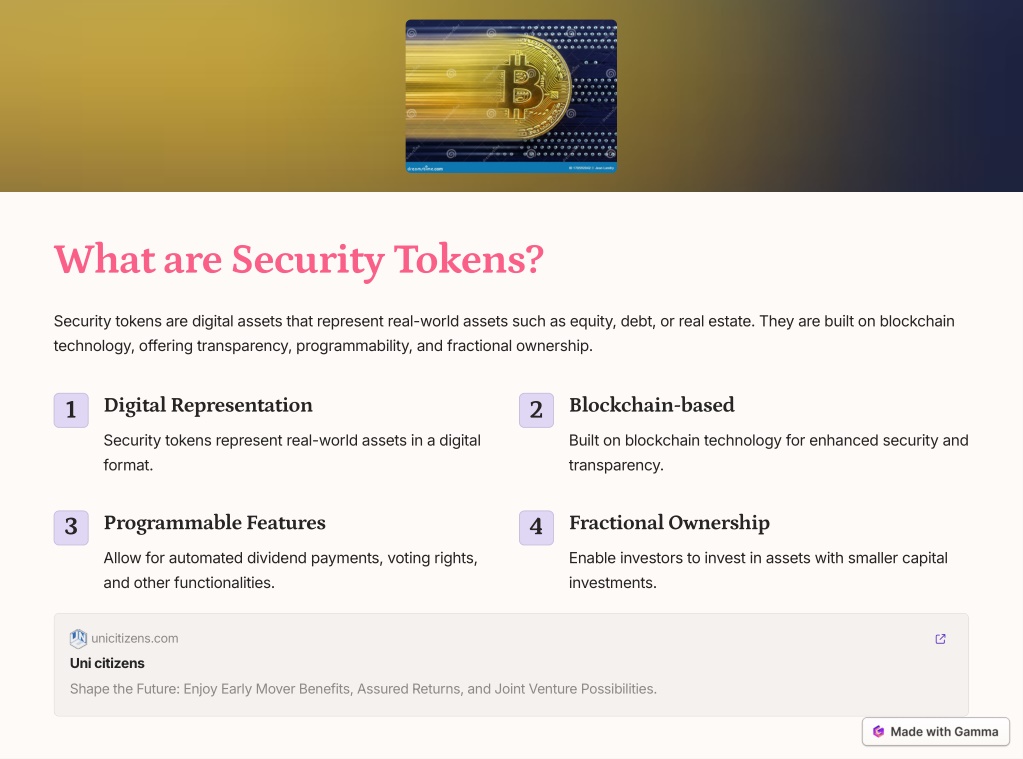
Task: Click the automated dividend payments description
Action: pyautogui.click(x=291, y=570)
